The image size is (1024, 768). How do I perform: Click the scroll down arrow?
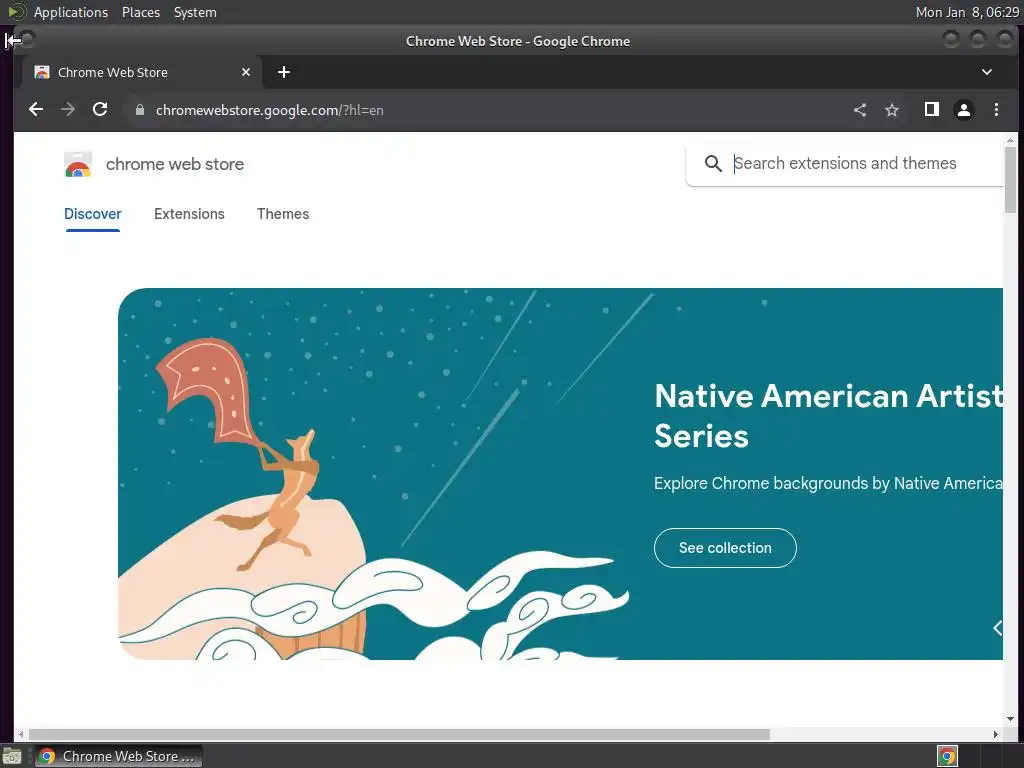click(x=1010, y=719)
